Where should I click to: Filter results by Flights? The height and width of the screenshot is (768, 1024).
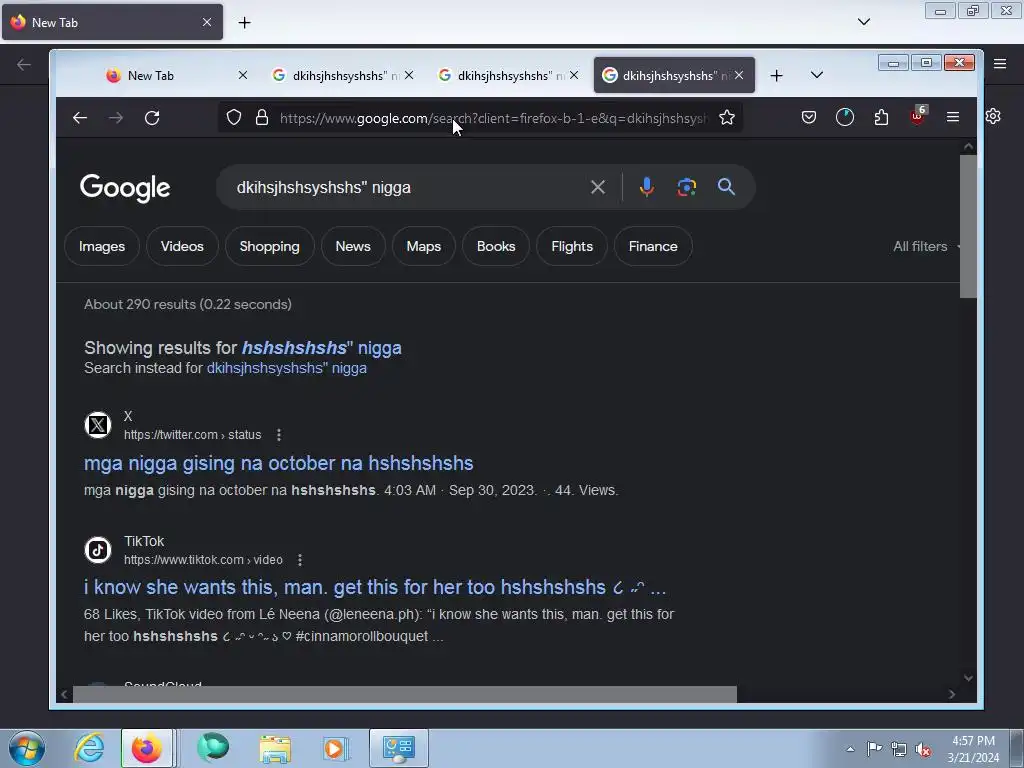[x=572, y=246]
